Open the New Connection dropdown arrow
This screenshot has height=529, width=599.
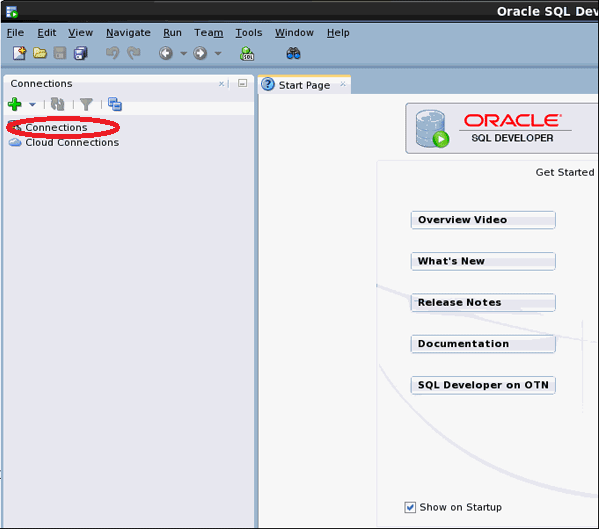[32, 104]
